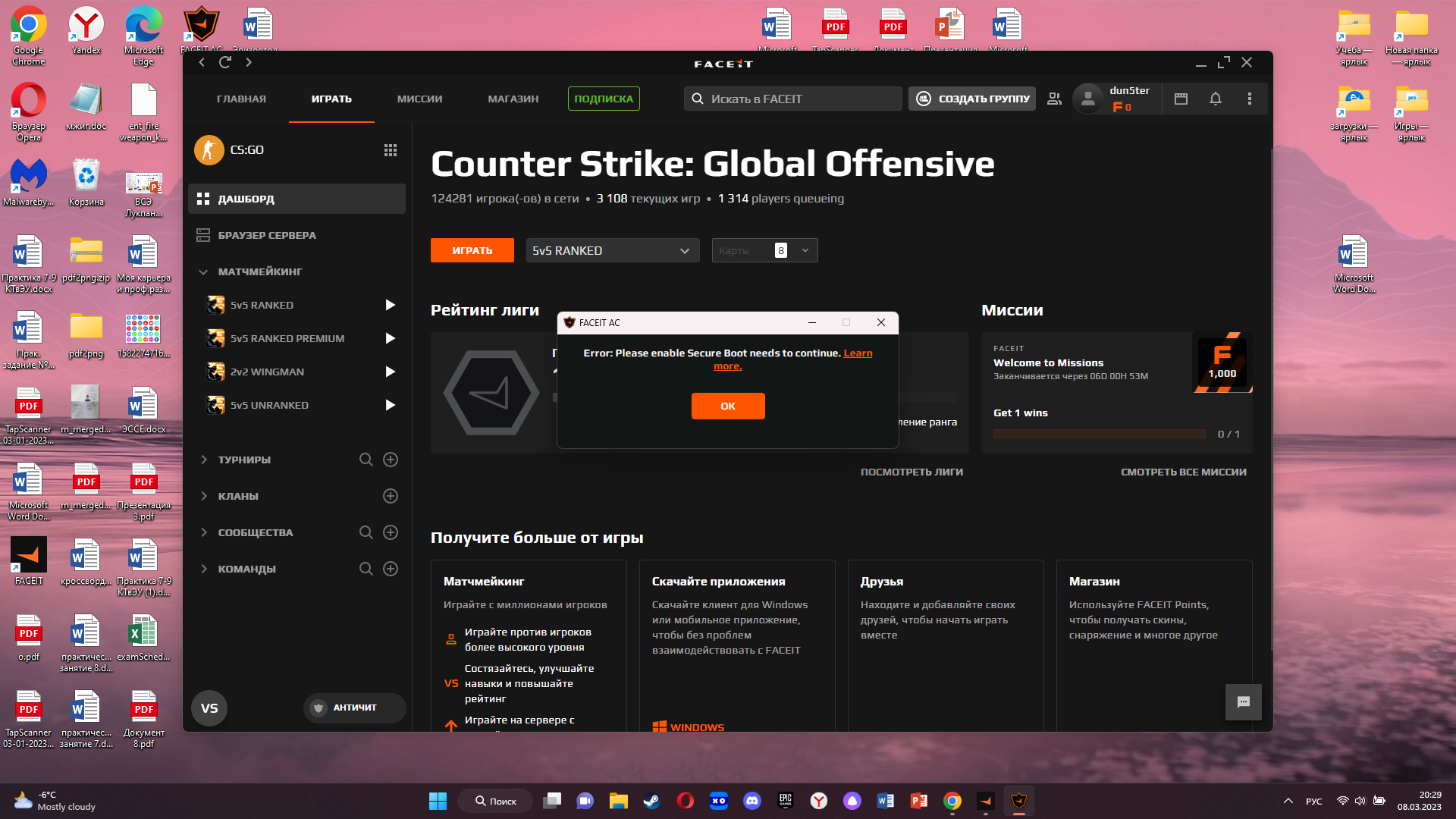Screen dimensions: 1456x819
Task: Open the Welcome to Missions reward thumbnail
Action: click(1222, 362)
